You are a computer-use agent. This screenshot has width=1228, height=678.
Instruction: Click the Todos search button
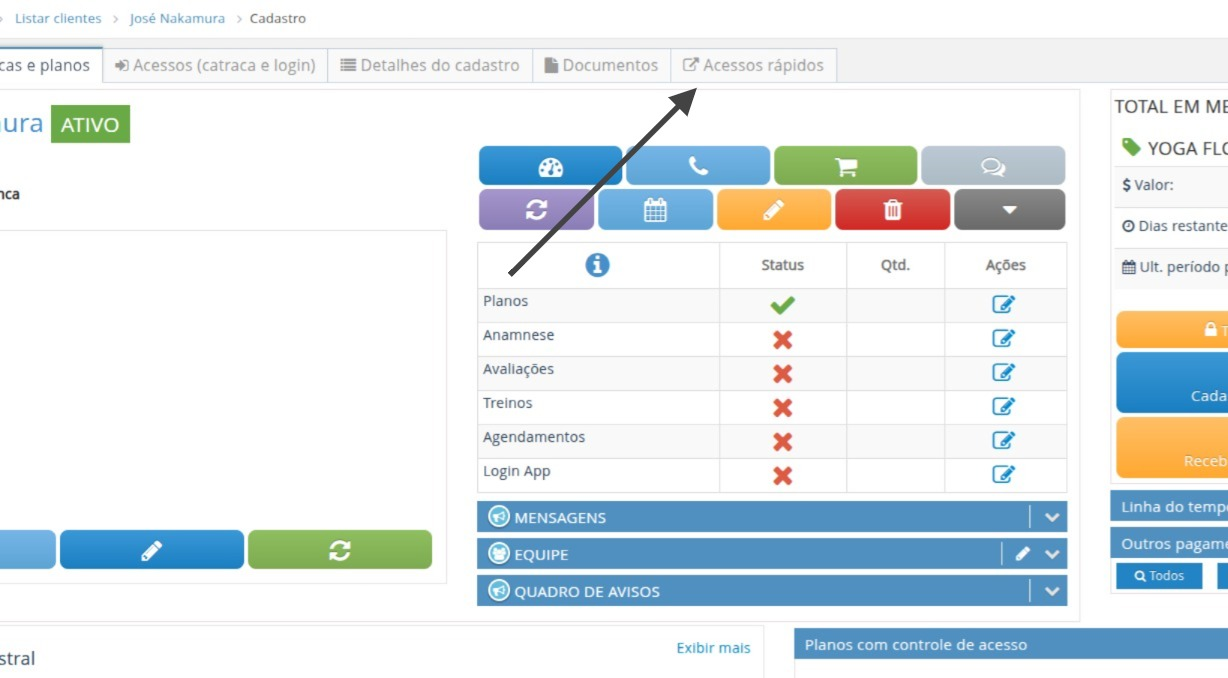tap(1158, 576)
